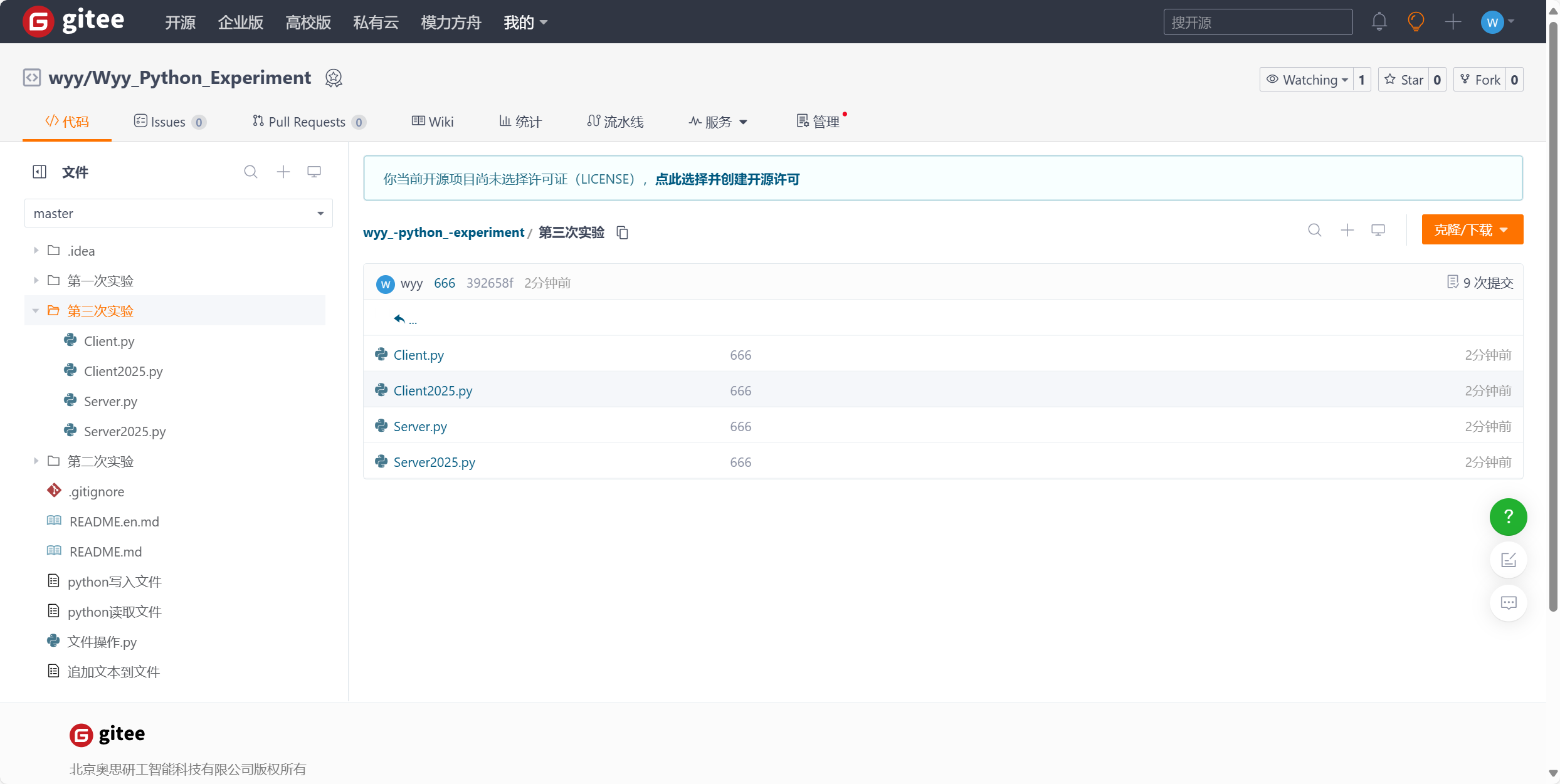
Task: Open the Watching dropdown
Action: point(1307,80)
